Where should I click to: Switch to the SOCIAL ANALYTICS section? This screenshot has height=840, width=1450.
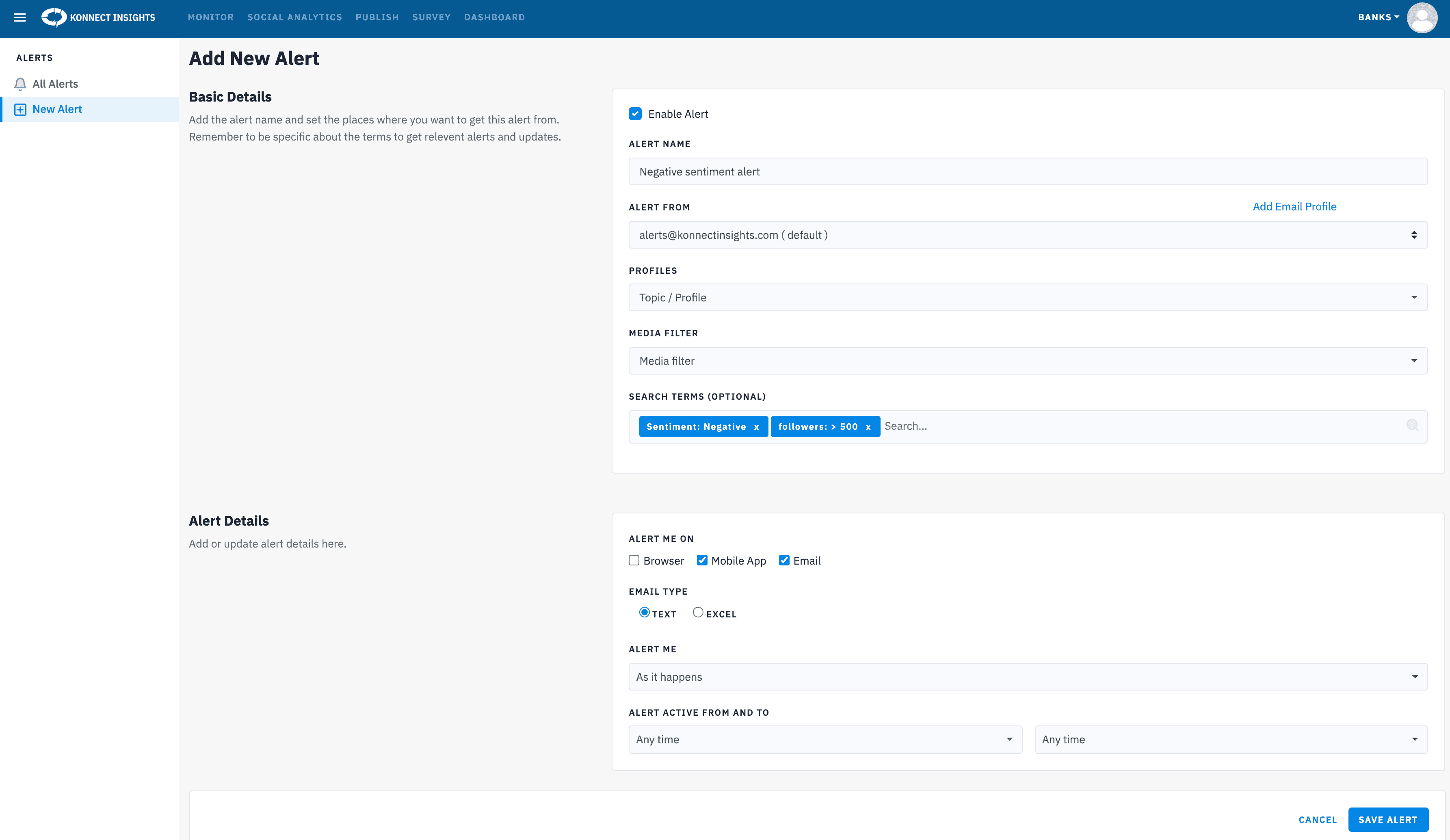pos(294,17)
